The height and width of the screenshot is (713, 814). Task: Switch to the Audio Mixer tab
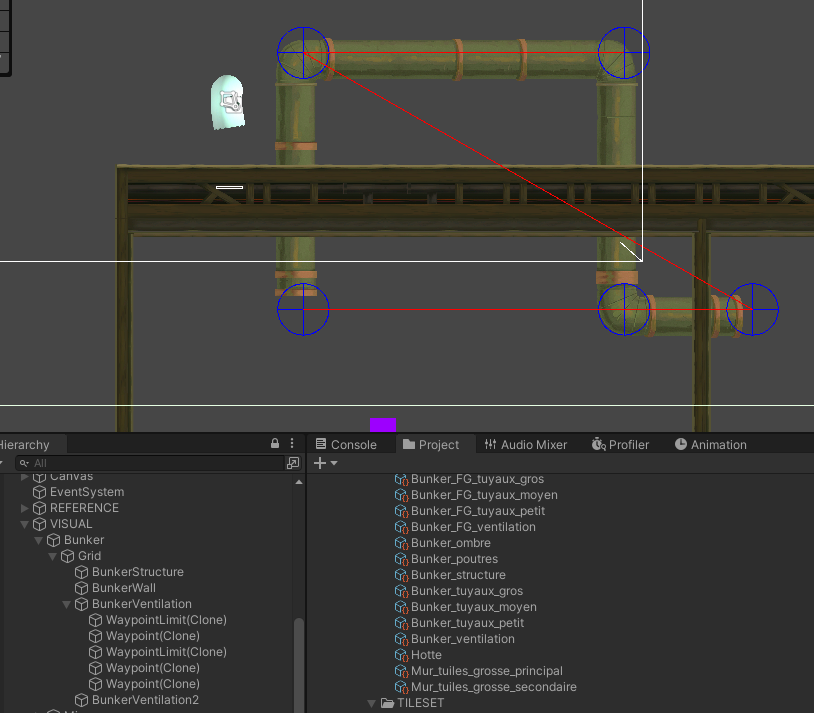526,444
